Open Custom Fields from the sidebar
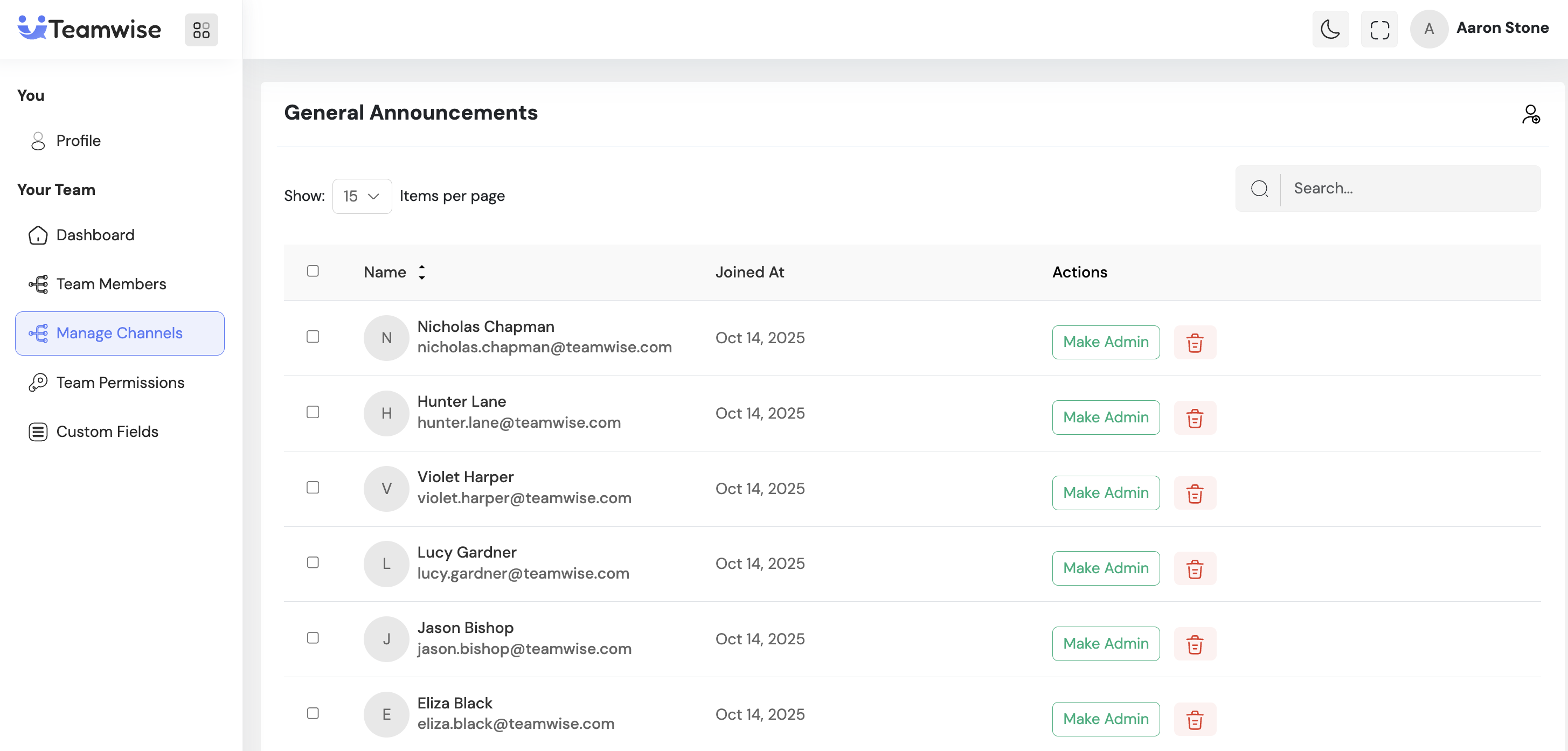 tap(107, 432)
